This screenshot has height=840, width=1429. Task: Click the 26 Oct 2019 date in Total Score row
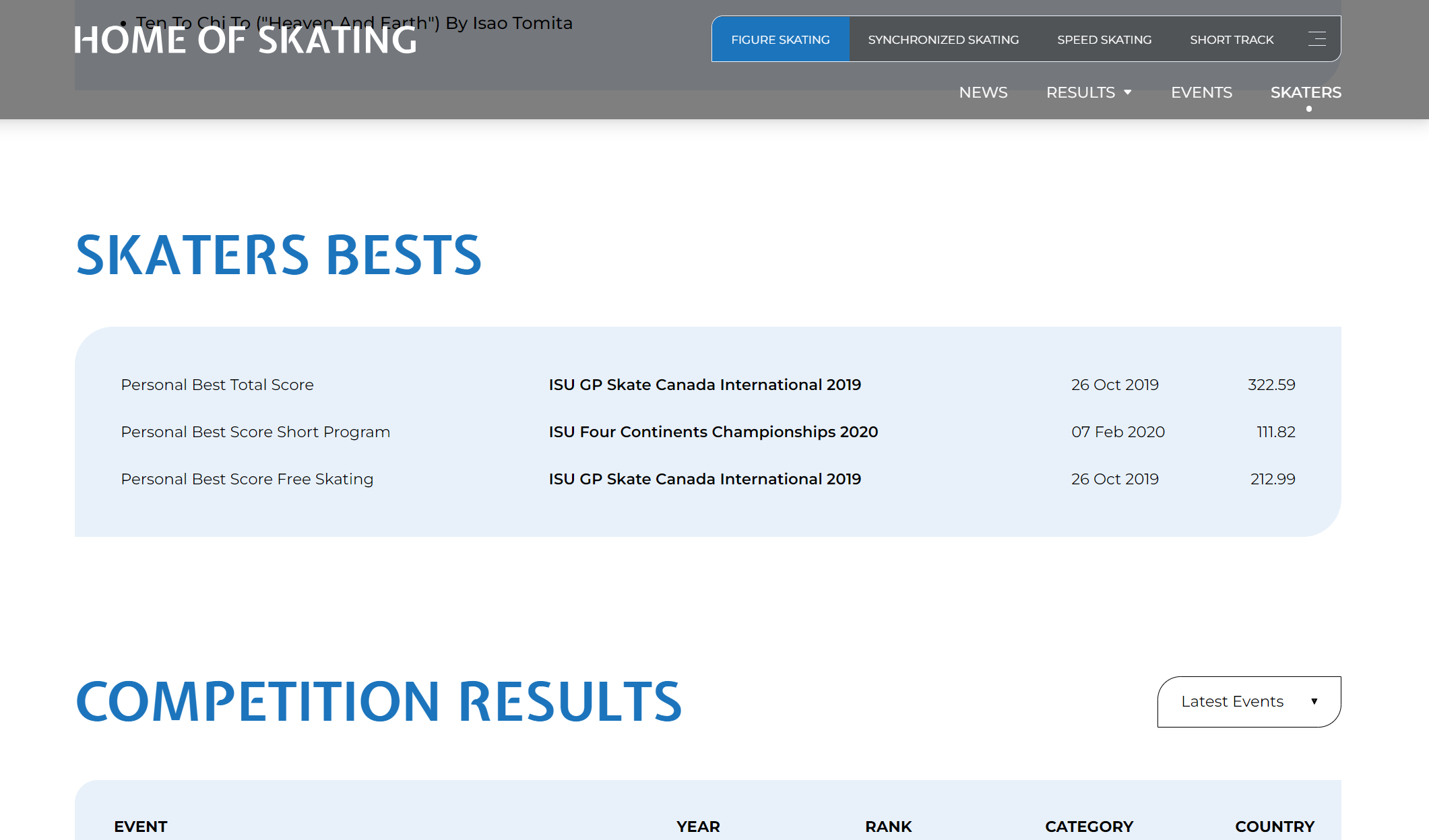[x=1115, y=385]
